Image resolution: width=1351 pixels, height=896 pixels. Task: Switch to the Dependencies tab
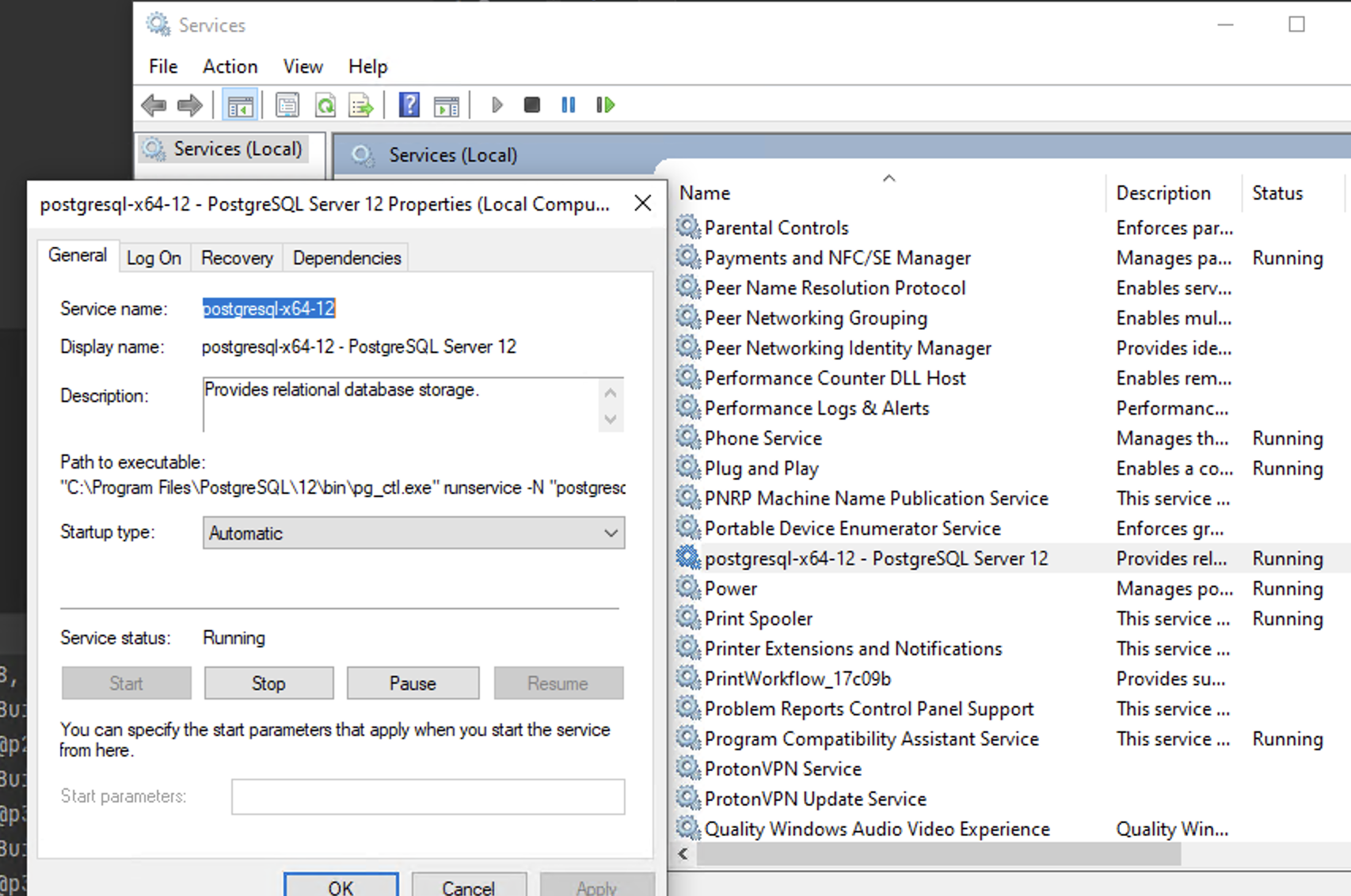pyautogui.click(x=347, y=258)
